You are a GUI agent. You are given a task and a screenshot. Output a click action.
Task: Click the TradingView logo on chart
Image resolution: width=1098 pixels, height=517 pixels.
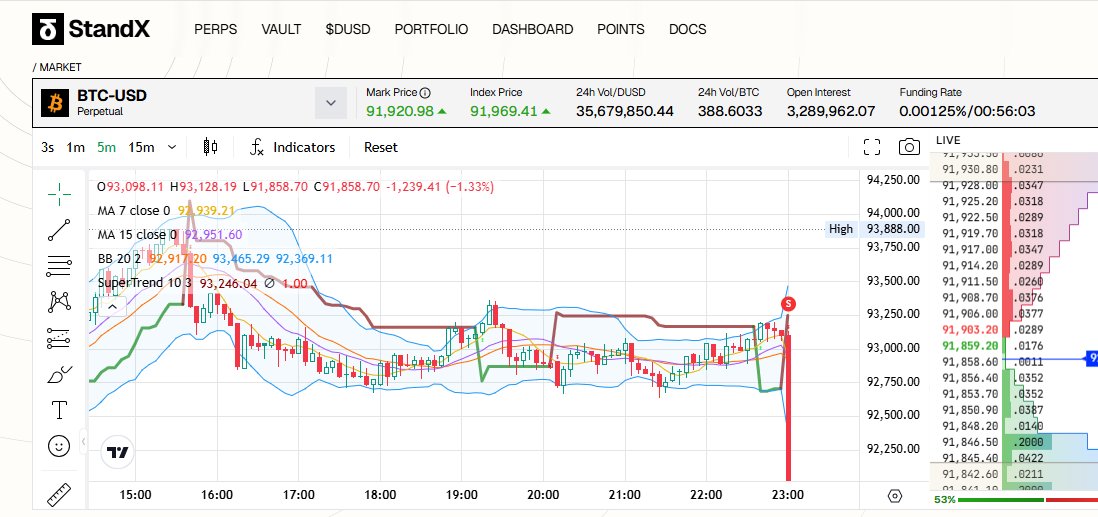tap(118, 452)
